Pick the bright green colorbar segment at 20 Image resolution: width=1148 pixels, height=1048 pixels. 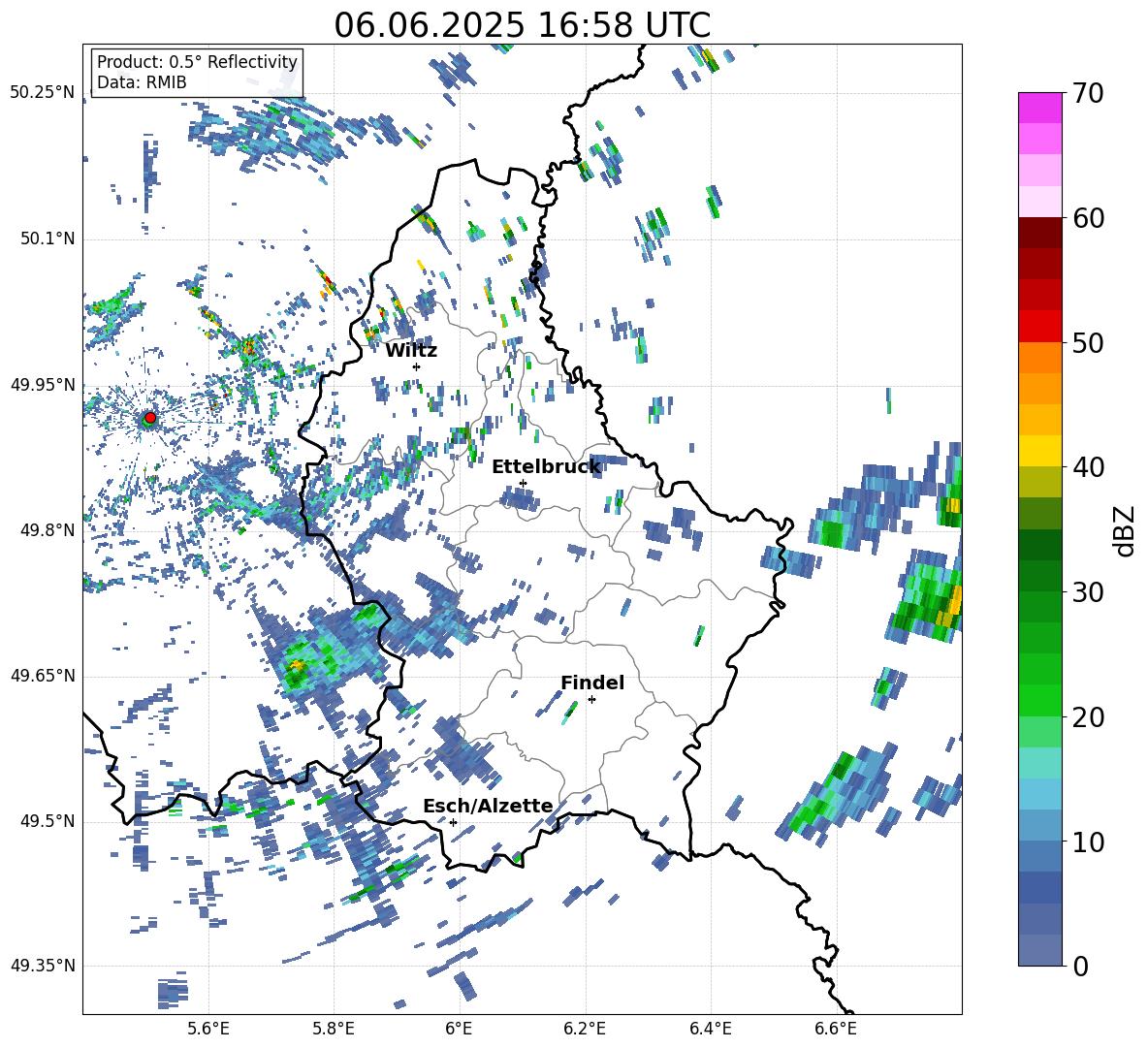click(x=1039, y=700)
